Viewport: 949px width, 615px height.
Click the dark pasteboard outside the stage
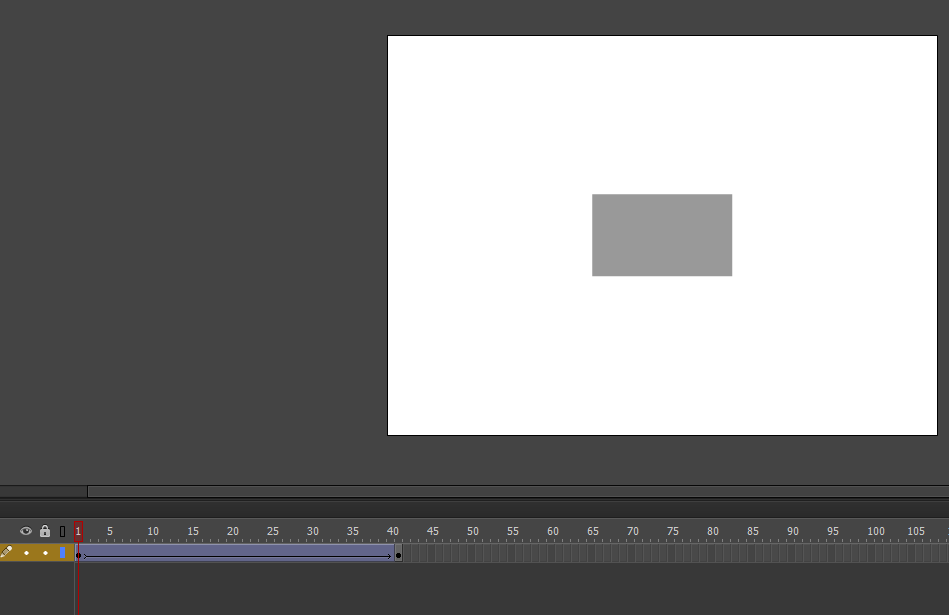(182, 242)
